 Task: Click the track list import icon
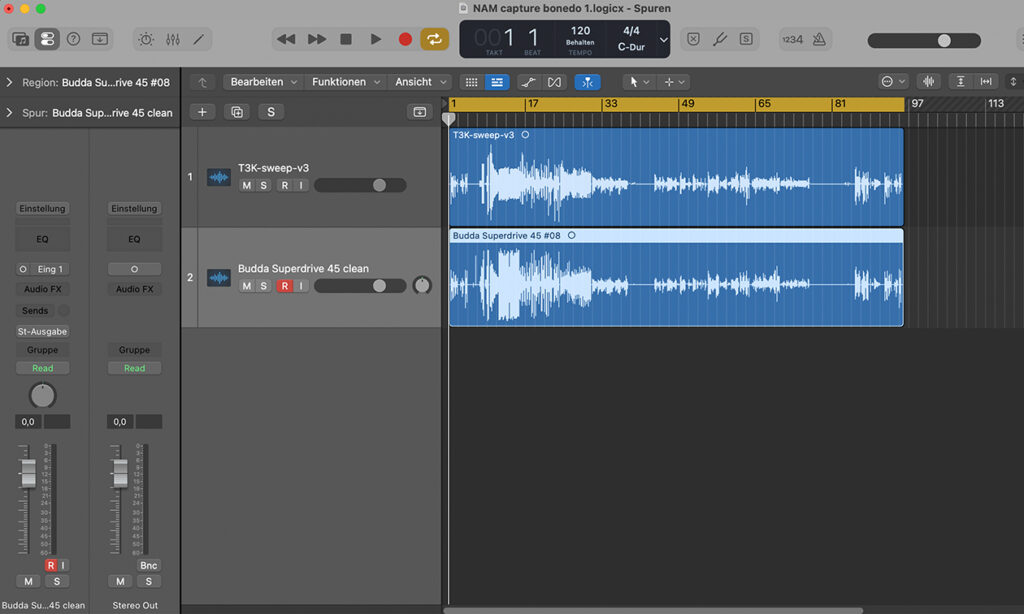(419, 112)
